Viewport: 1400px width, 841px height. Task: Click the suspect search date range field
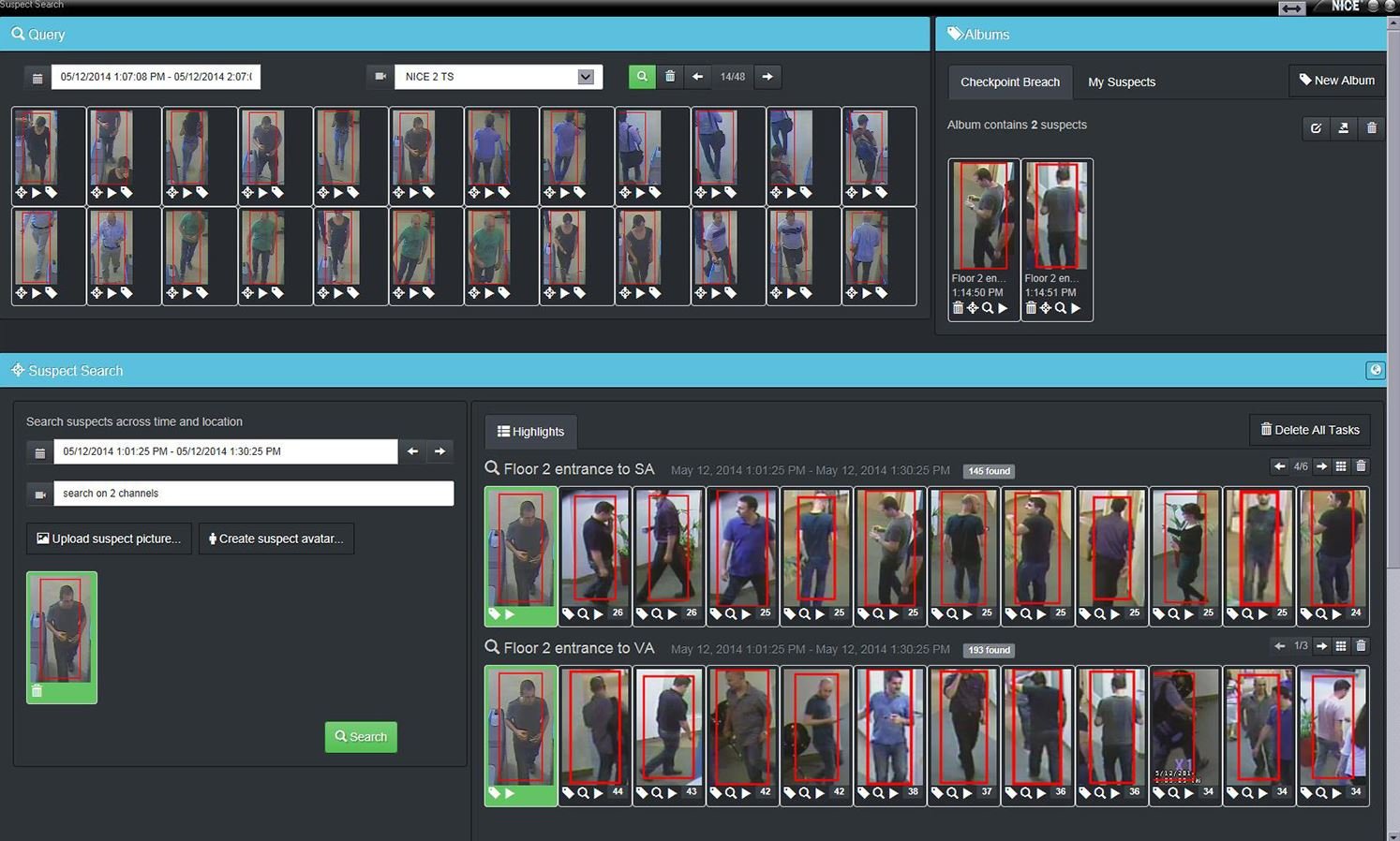pyautogui.click(x=225, y=451)
